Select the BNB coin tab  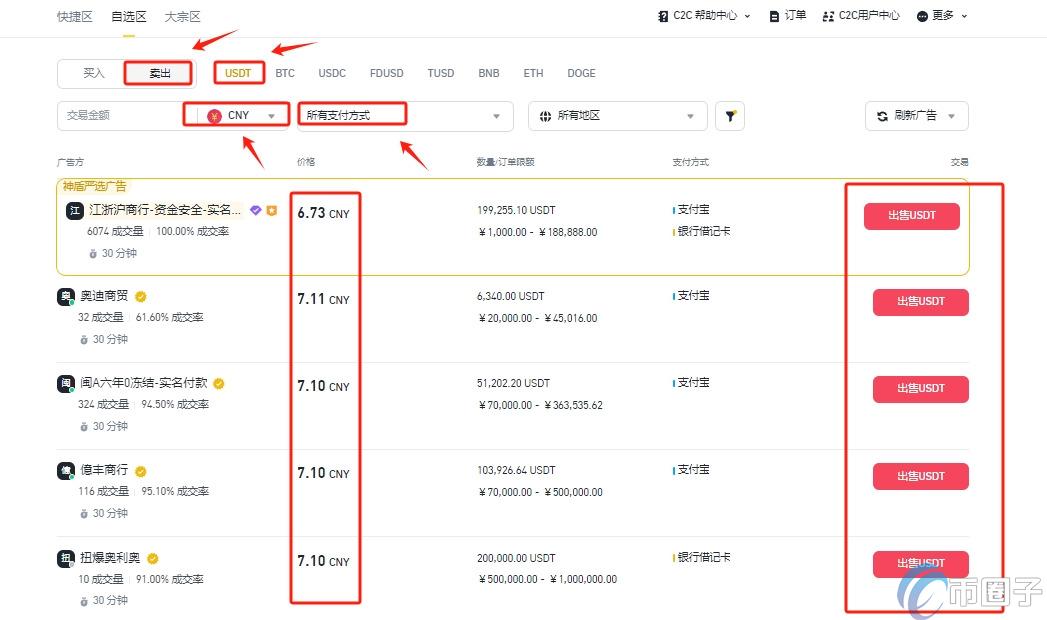click(x=489, y=73)
